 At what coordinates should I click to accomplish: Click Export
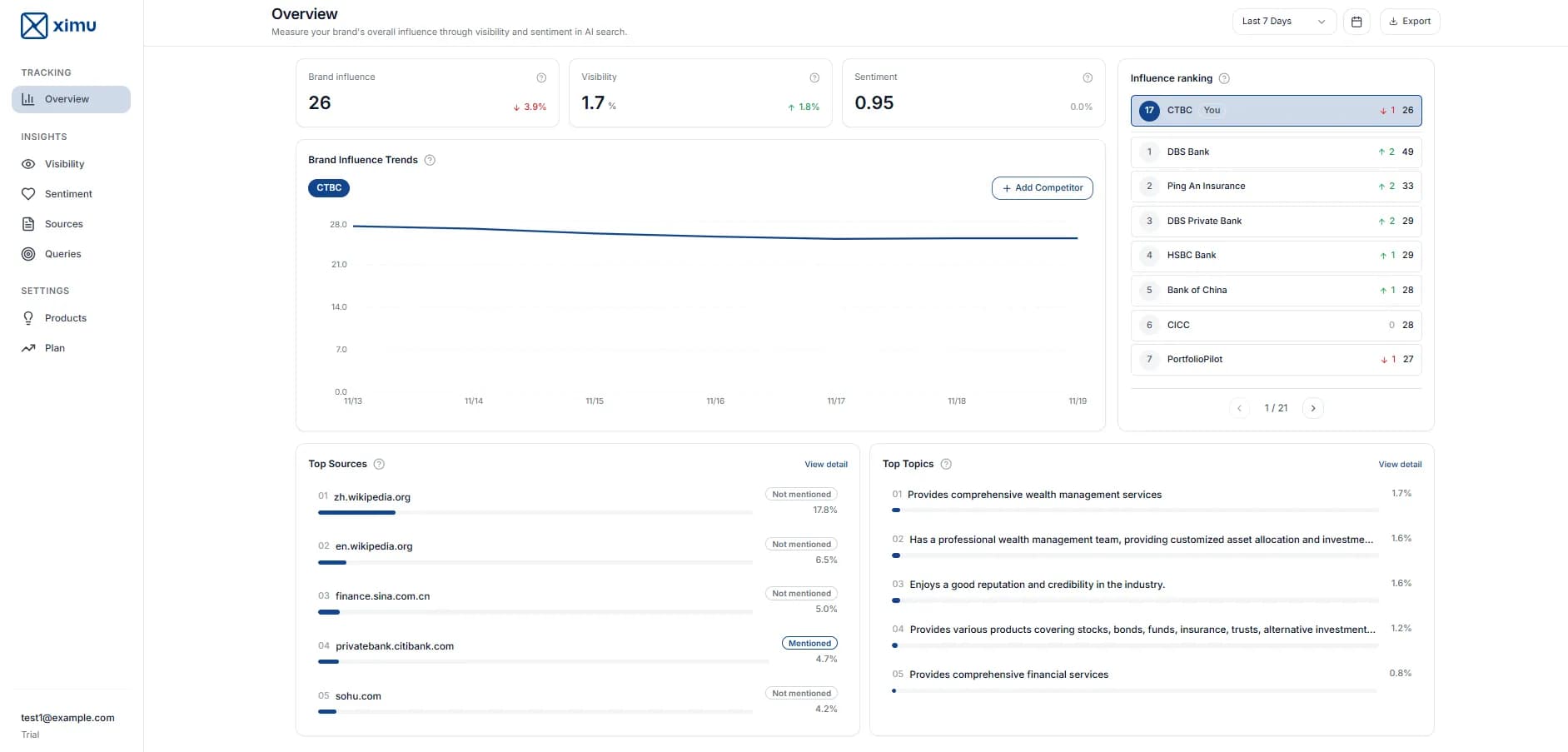tap(1409, 21)
